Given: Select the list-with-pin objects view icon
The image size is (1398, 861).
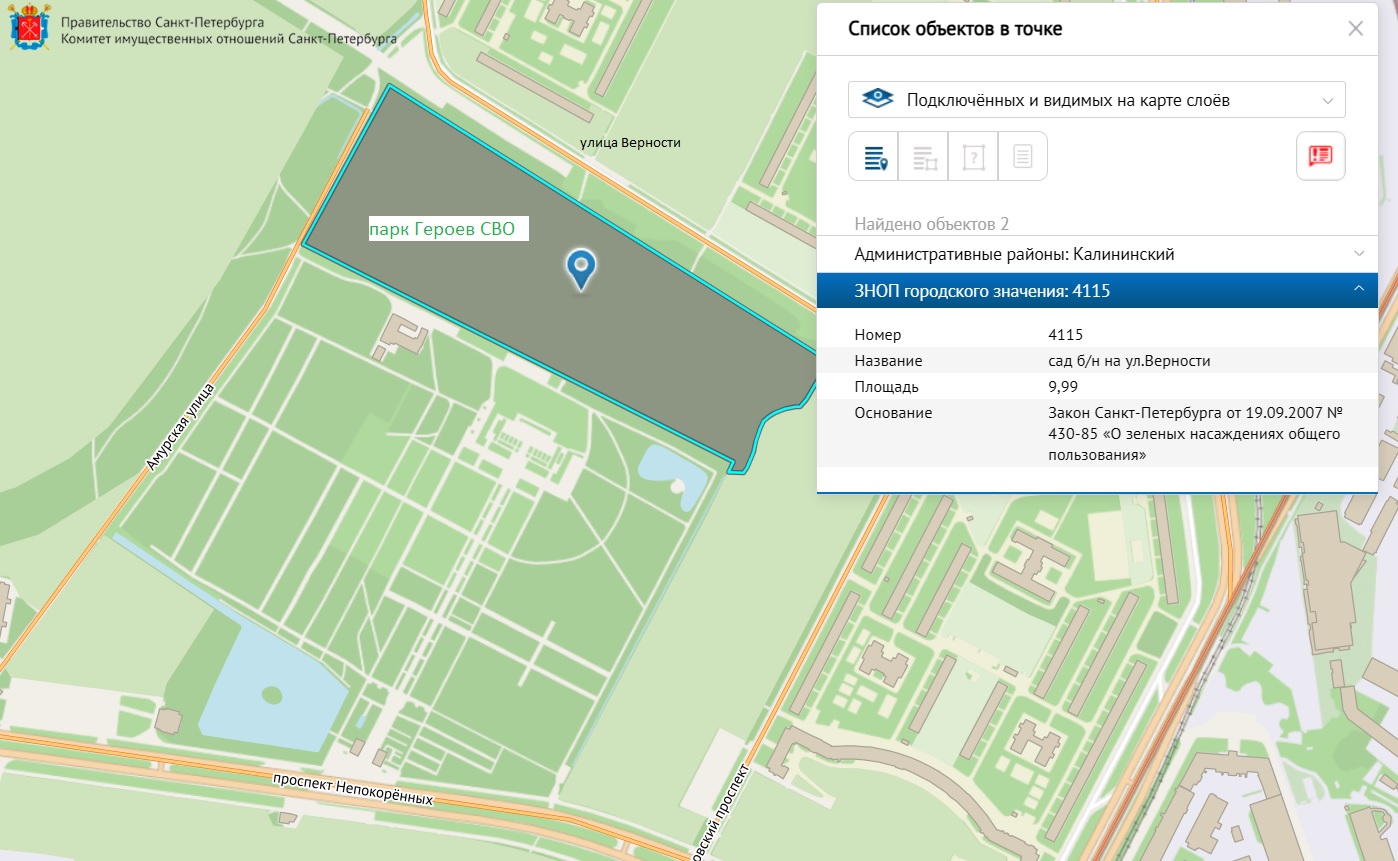Looking at the screenshot, I should point(874,156).
